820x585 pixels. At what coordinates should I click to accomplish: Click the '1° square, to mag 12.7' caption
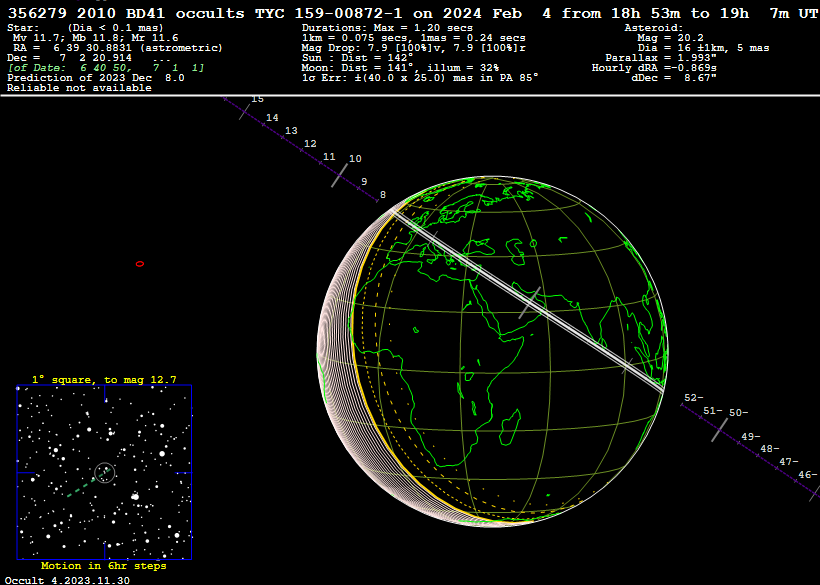104,380
